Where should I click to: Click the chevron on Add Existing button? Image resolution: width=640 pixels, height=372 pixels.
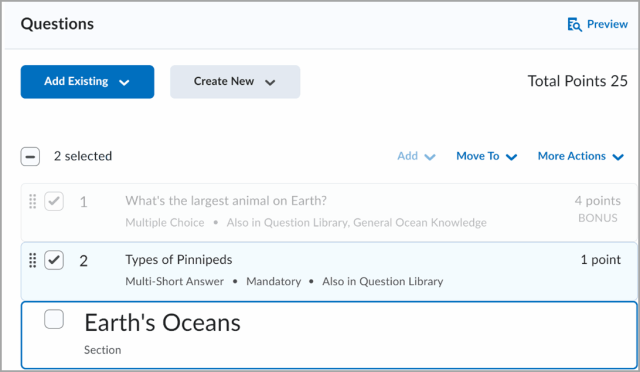tap(124, 82)
